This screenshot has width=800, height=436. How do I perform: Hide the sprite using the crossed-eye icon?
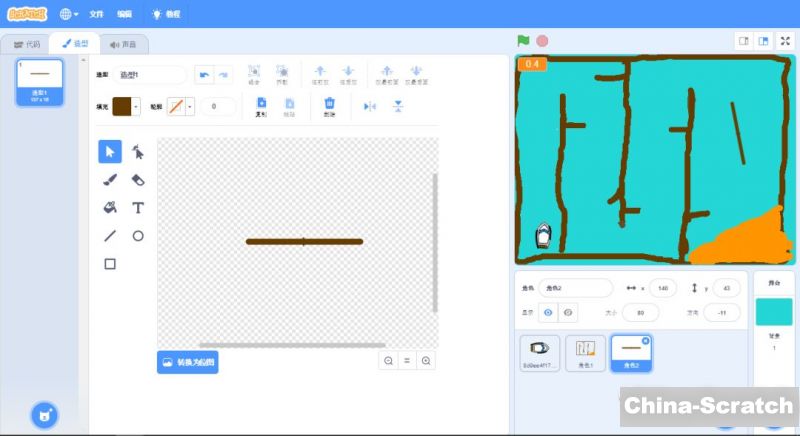568,313
